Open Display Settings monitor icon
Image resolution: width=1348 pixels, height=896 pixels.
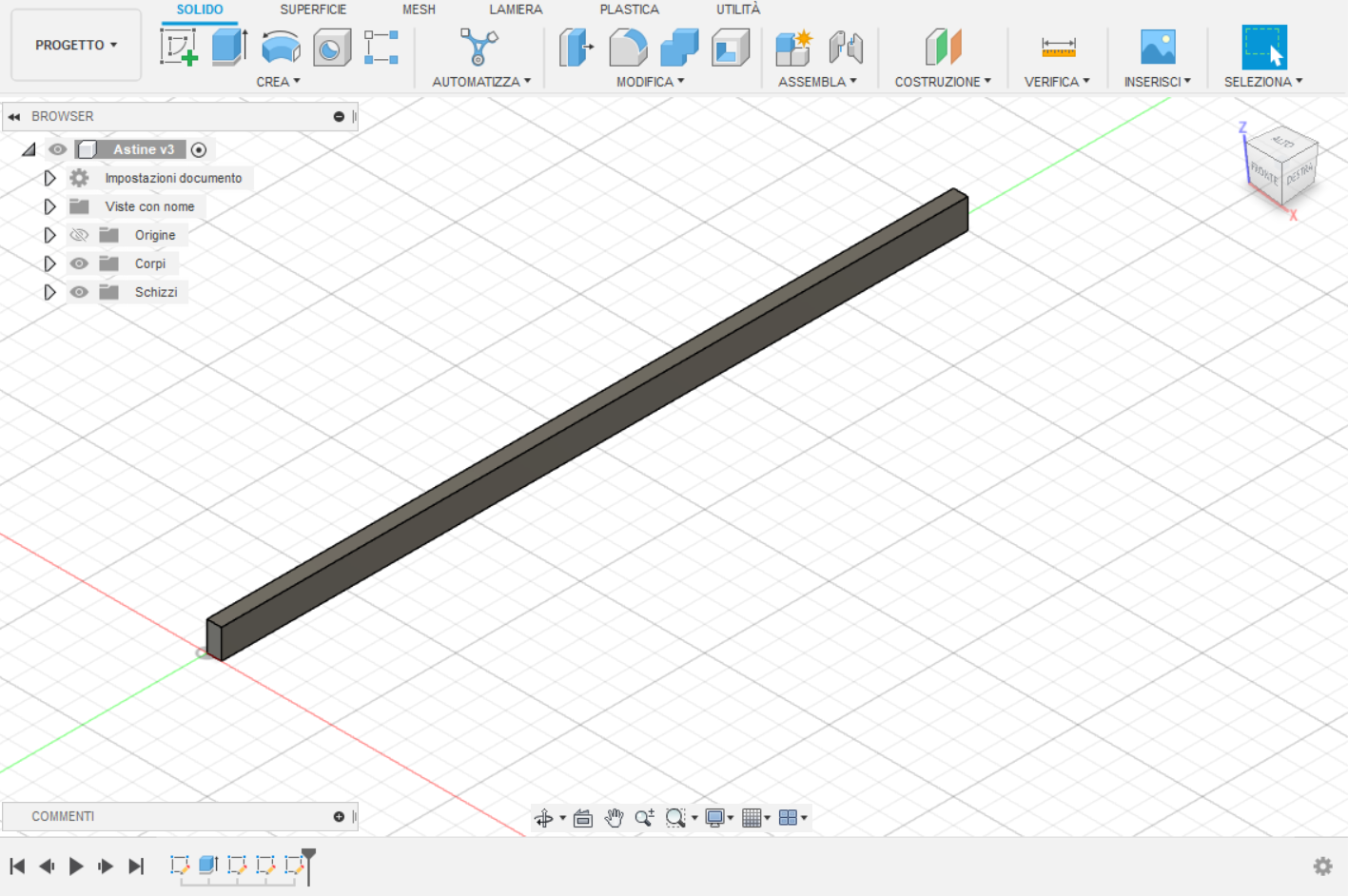pos(714,818)
